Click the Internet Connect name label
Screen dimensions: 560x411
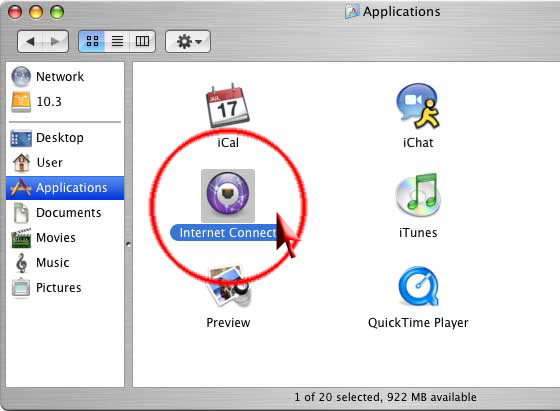coord(228,233)
